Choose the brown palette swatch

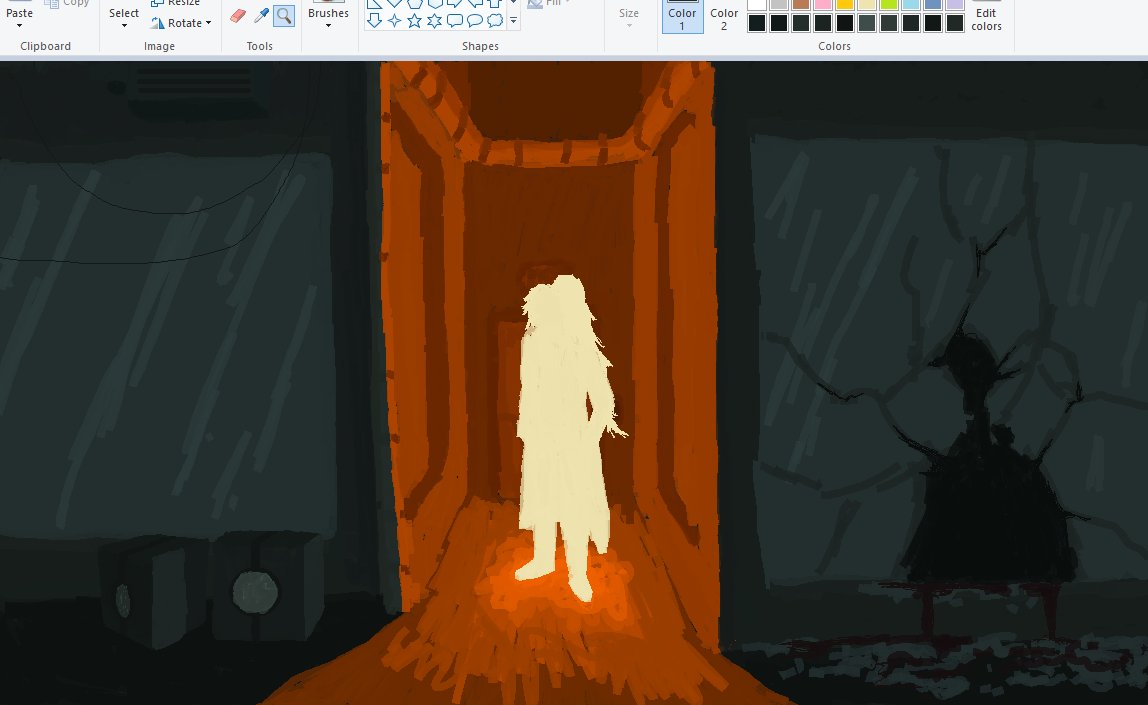pos(801,4)
